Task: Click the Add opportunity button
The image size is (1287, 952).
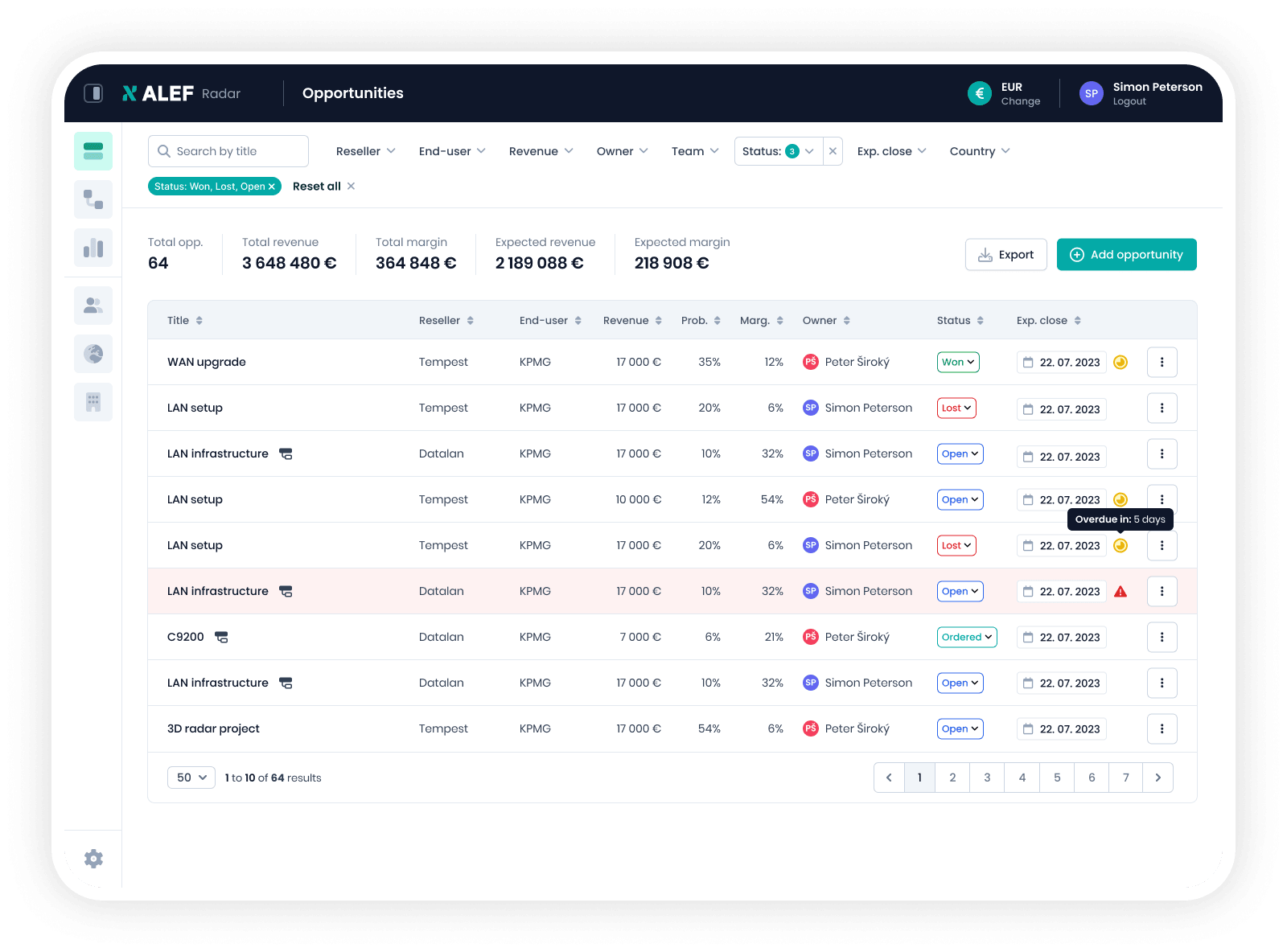Action: (x=1126, y=255)
